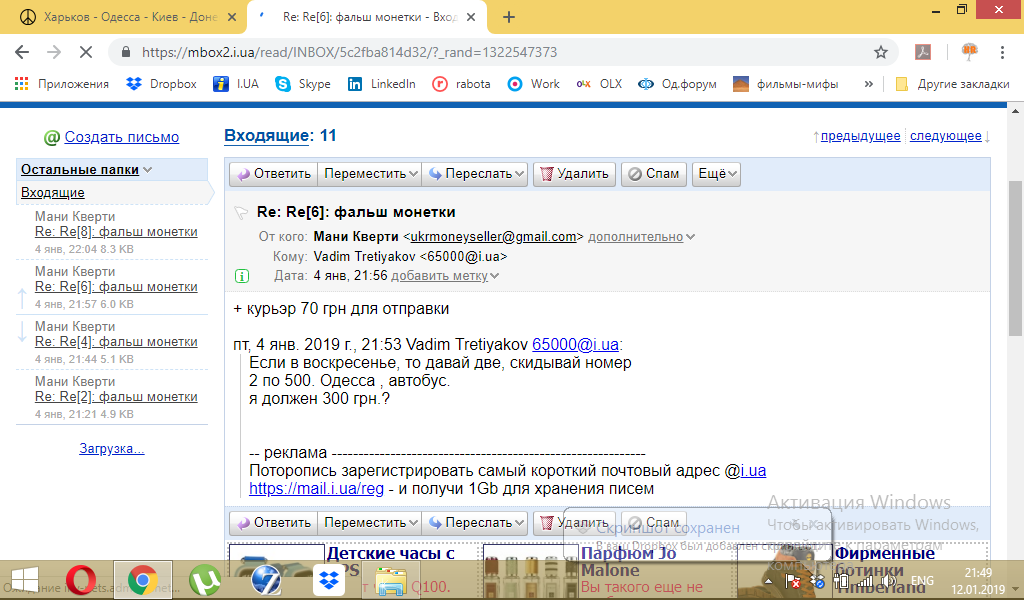
Task: Click the bottom Ответить button
Action: pyautogui.click(x=274, y=523)
